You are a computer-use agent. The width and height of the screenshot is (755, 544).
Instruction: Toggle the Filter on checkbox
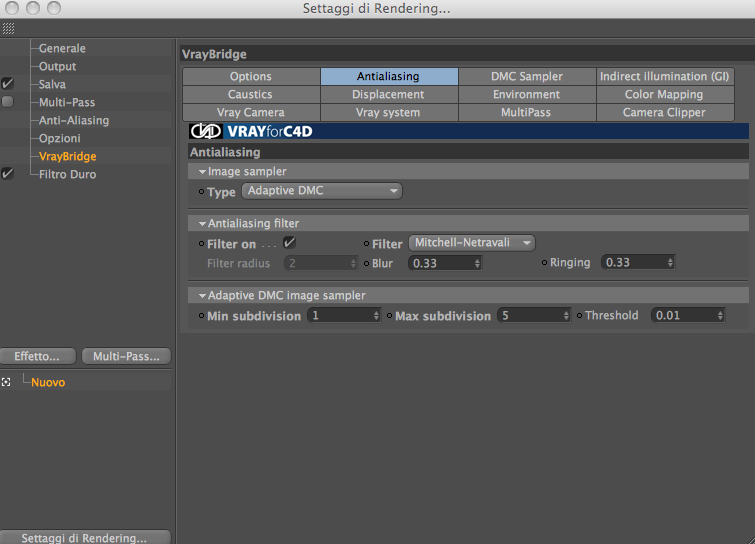(289, 243)
